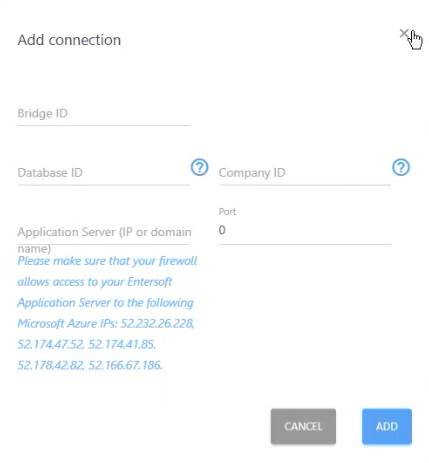Click the word Entersoft in the notice
The height and width of the screenshot is (463, 429).
pos(150,282)
